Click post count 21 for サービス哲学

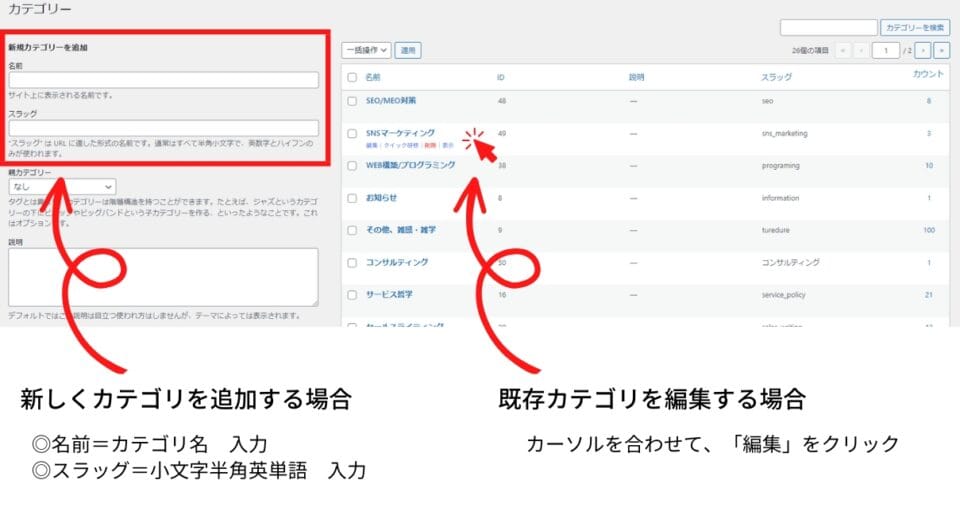pyautogui.click(x=929, y=295)
